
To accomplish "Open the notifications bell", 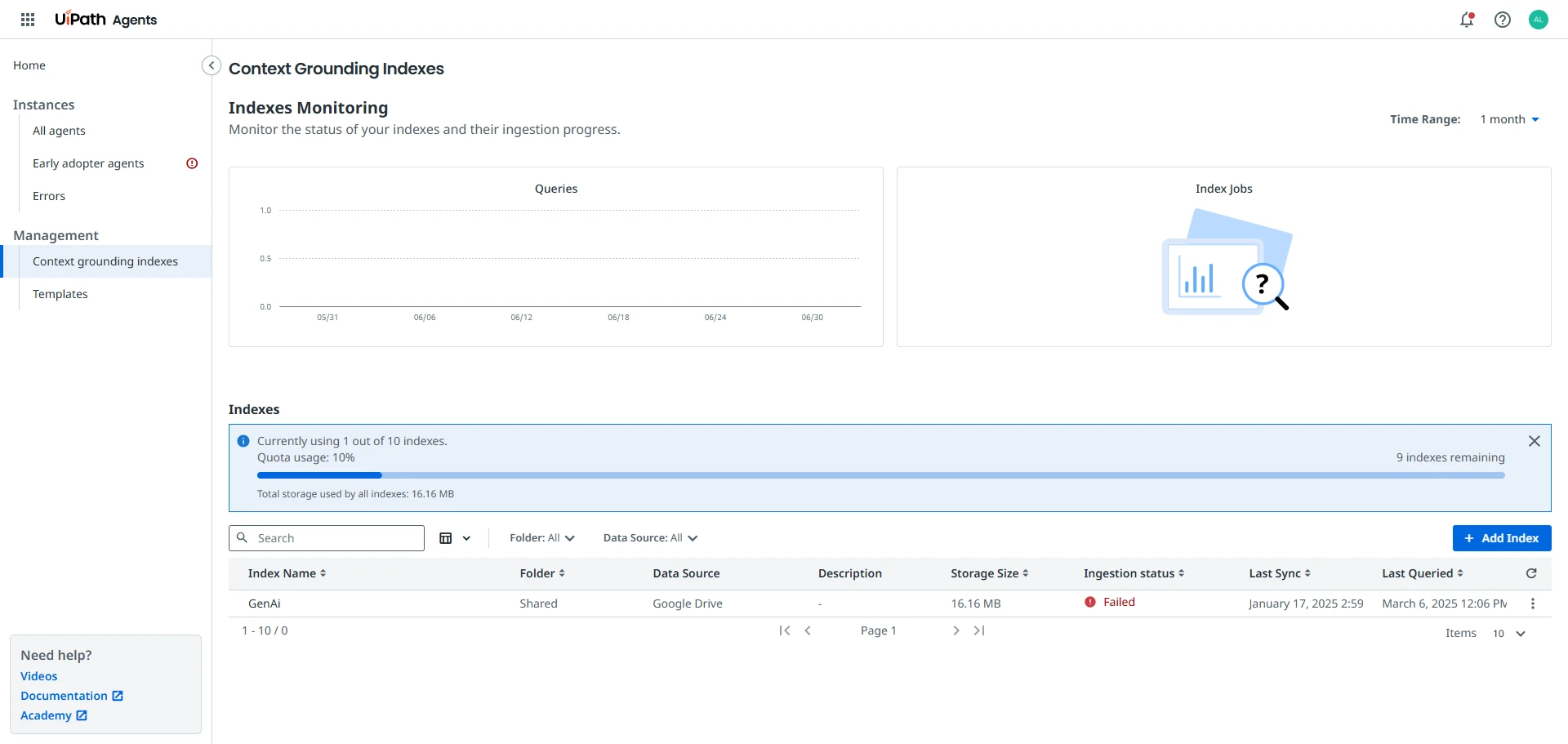I will tap(1467, 20).
